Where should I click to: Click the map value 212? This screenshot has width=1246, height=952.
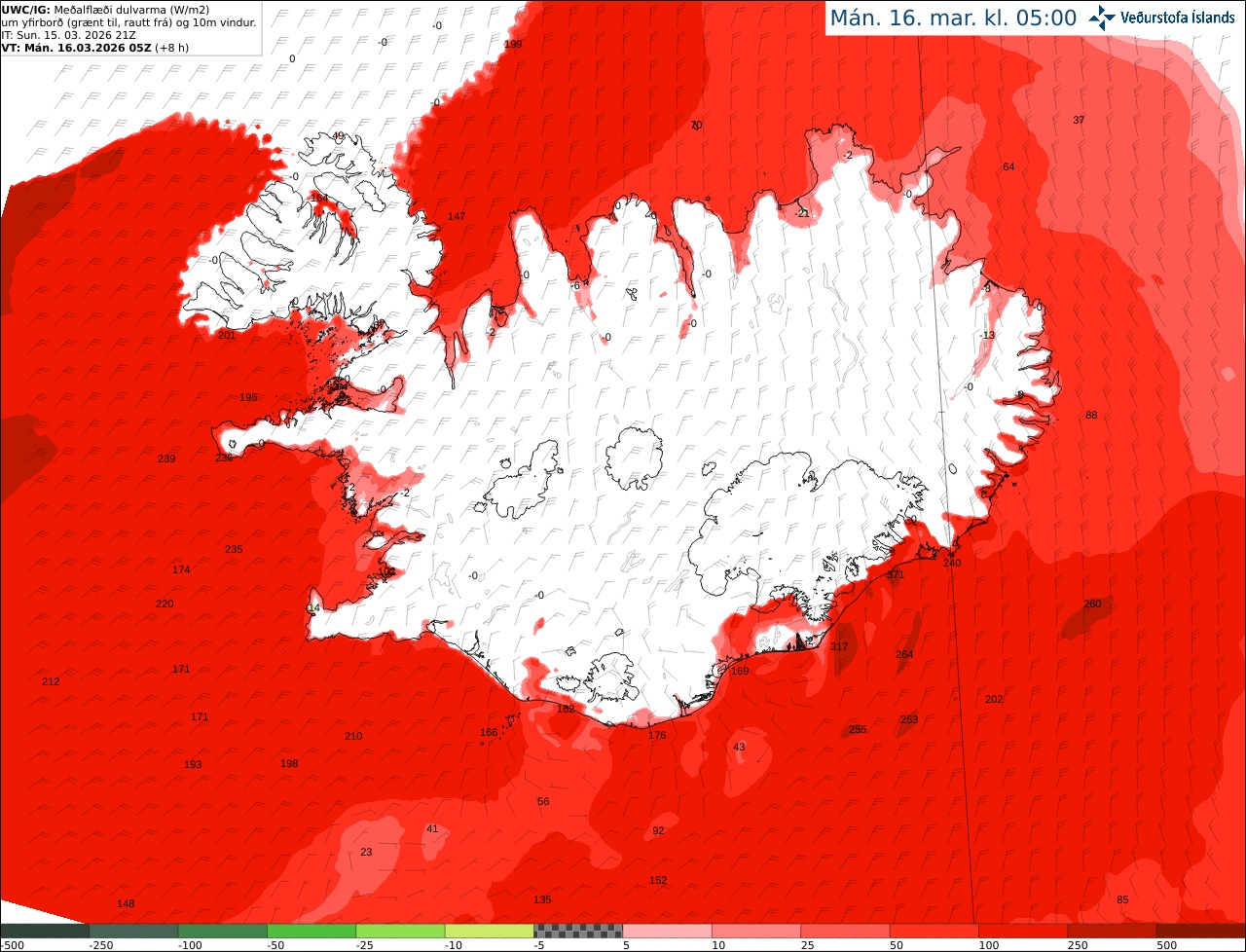51,682
